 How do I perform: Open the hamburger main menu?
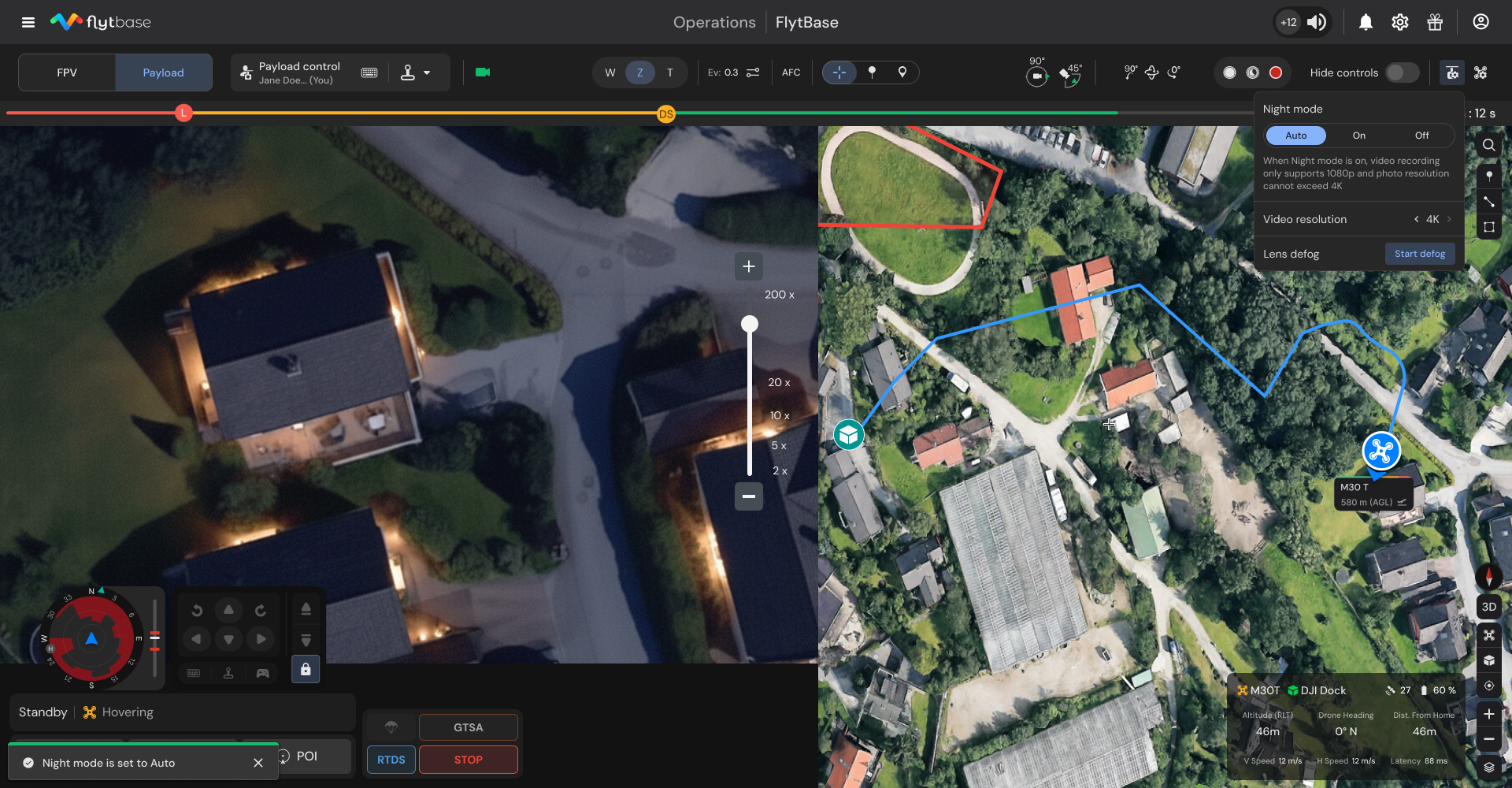[x=28, y=22]
